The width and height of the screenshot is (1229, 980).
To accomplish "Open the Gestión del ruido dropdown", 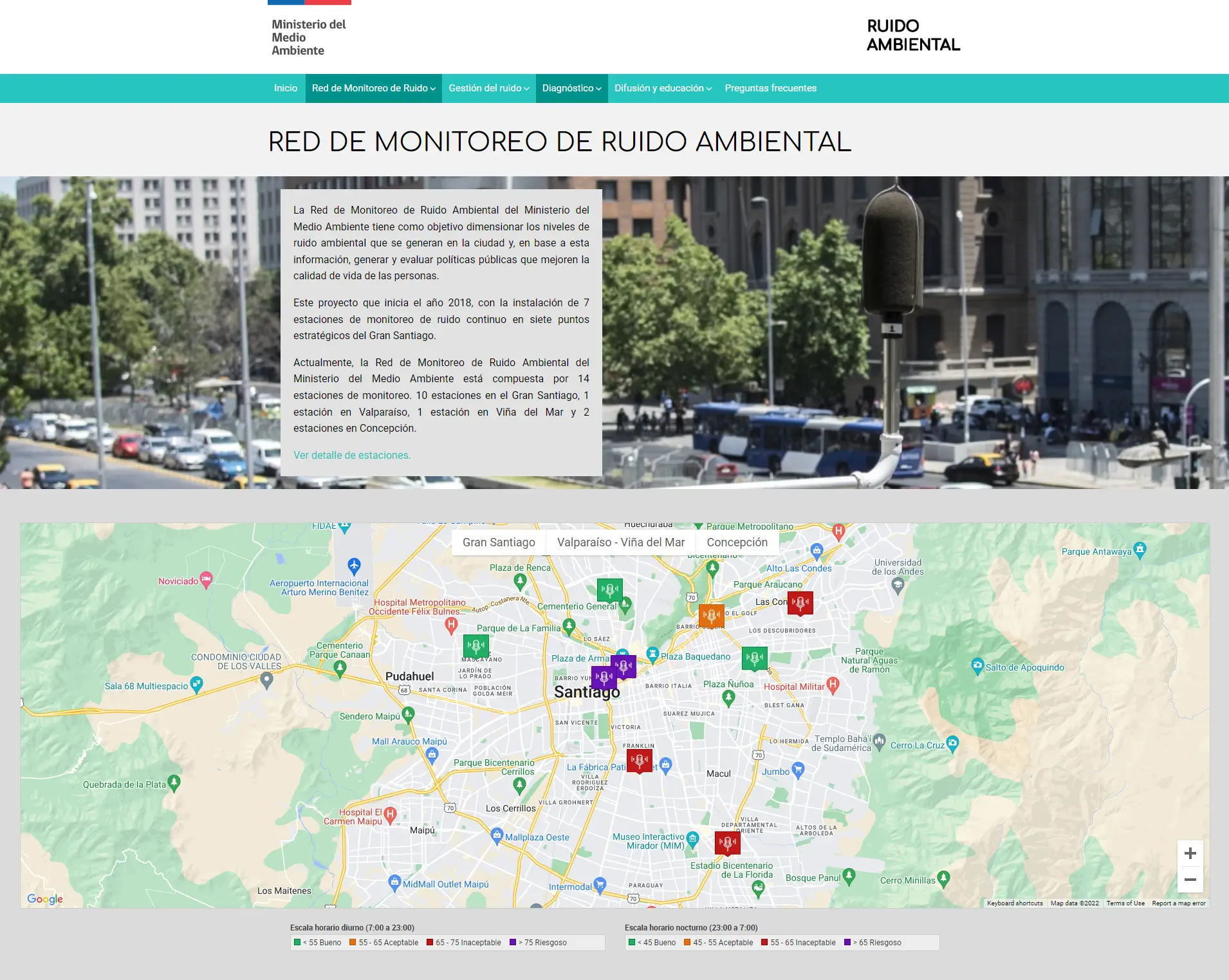I will (488, 88).
